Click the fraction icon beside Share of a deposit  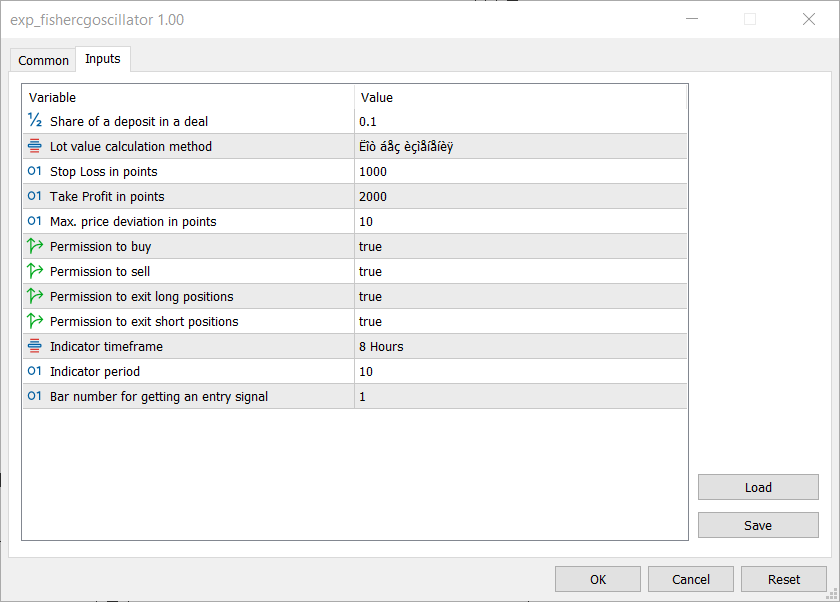(35, 121)
